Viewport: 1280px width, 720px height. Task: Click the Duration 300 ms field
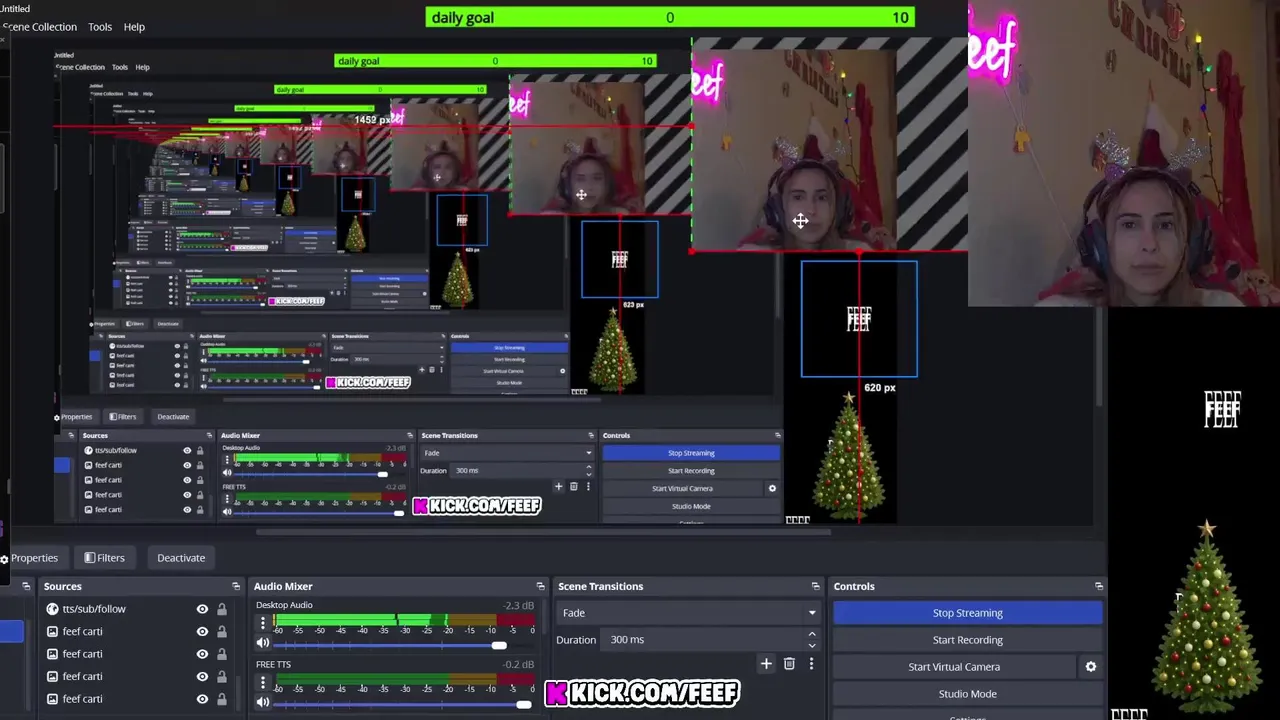[701, 640]
